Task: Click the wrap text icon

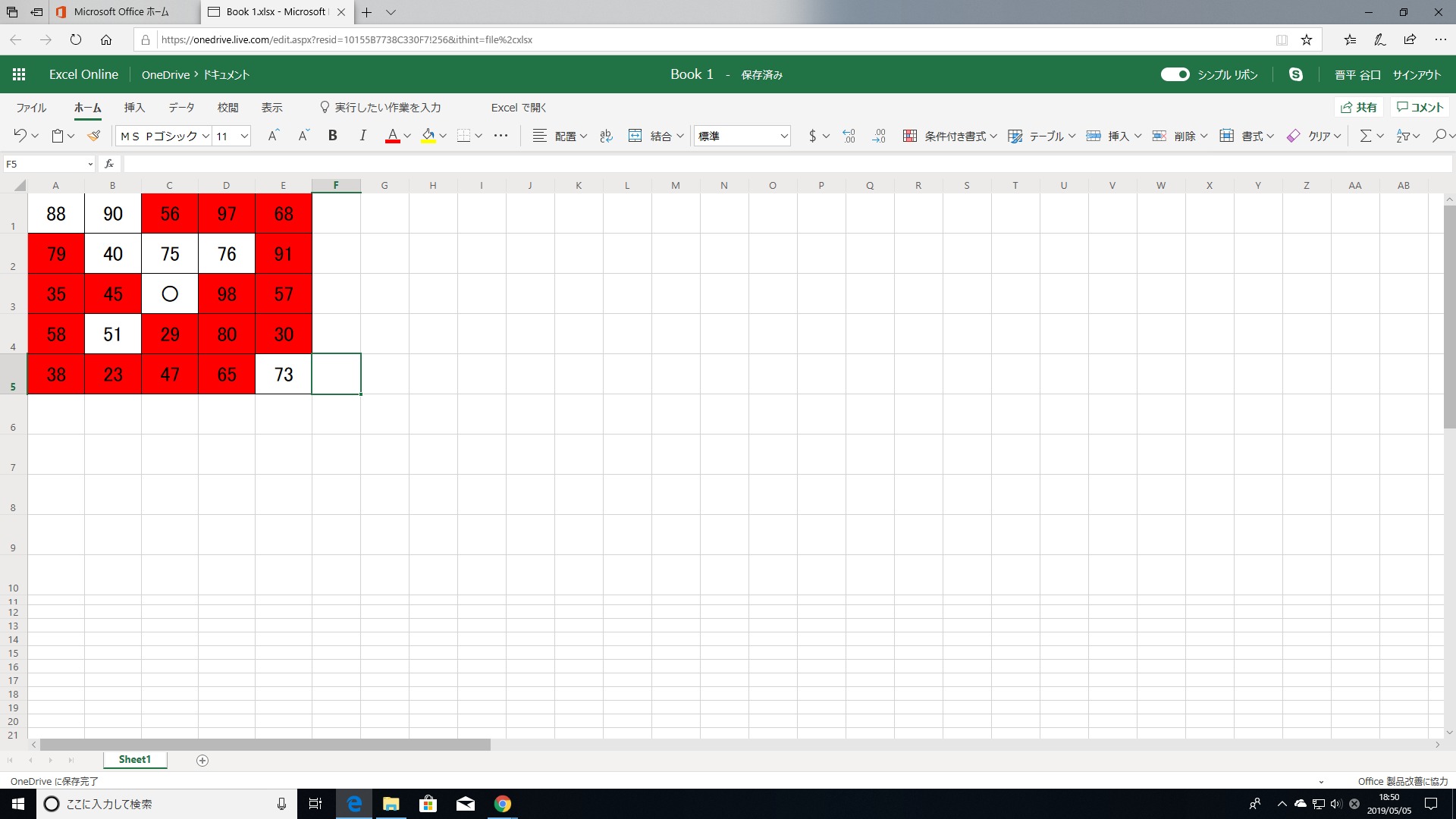Action: pos(606,136)
